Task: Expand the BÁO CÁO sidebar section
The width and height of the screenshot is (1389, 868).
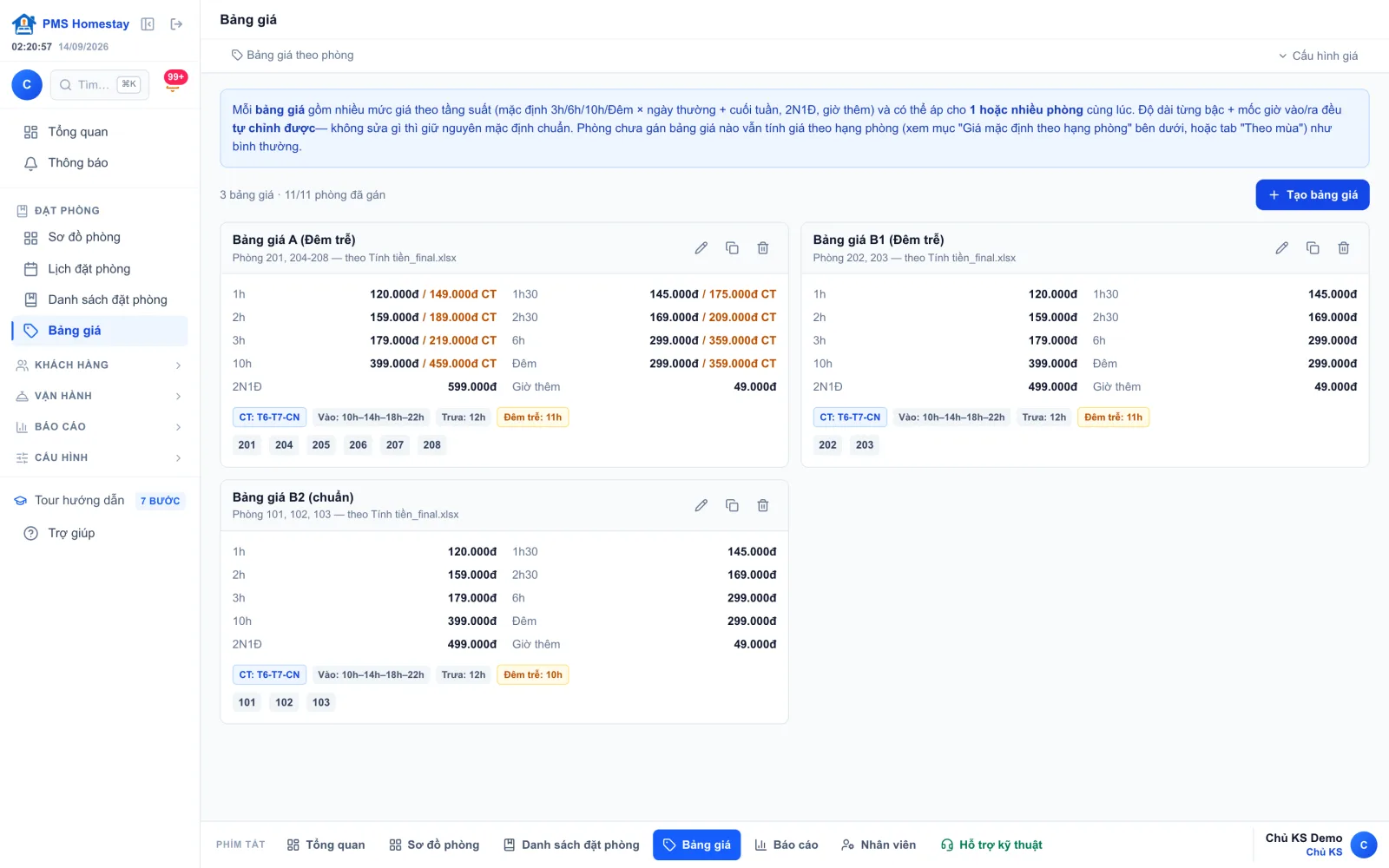Action: 100,427
